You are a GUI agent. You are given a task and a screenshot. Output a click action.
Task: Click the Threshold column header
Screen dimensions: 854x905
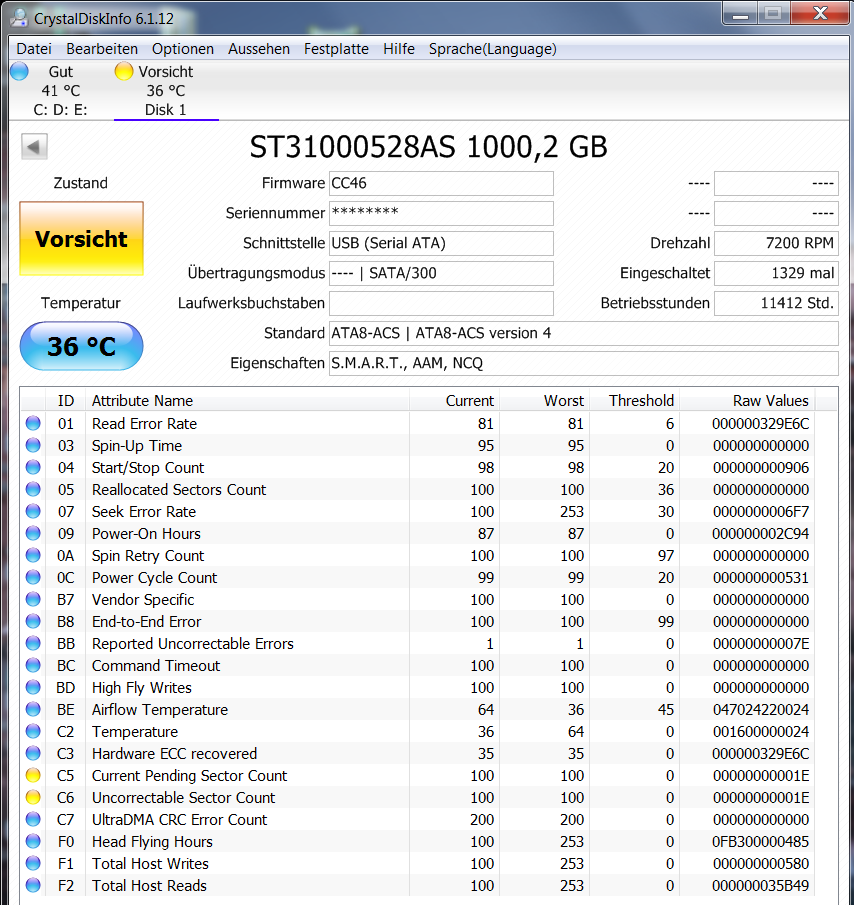(x=634, y=401)
